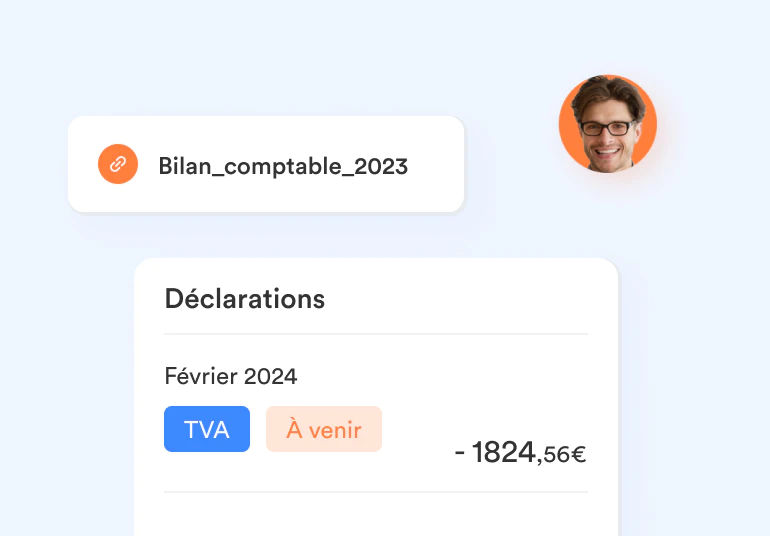
Task: Open the Bilan_comptable_2023 file name
Action: [283, 166]
